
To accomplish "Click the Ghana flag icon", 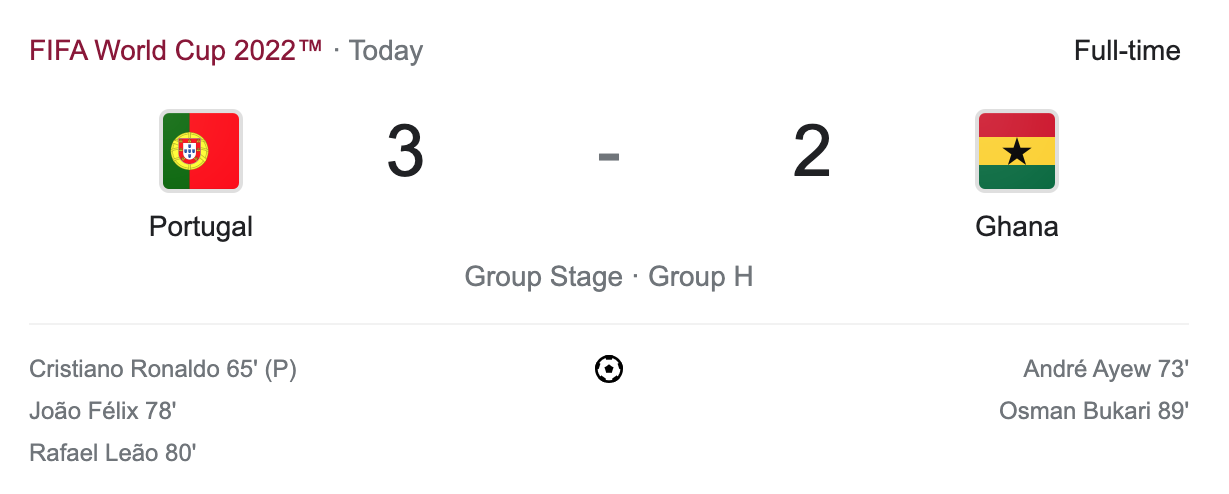I will (x=1016, y=151).
